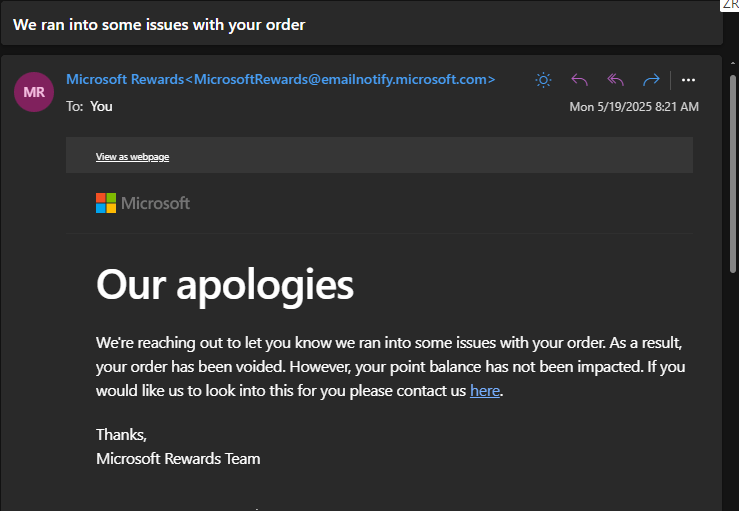Click the Reply all double-arrow icon

(615, 80)
